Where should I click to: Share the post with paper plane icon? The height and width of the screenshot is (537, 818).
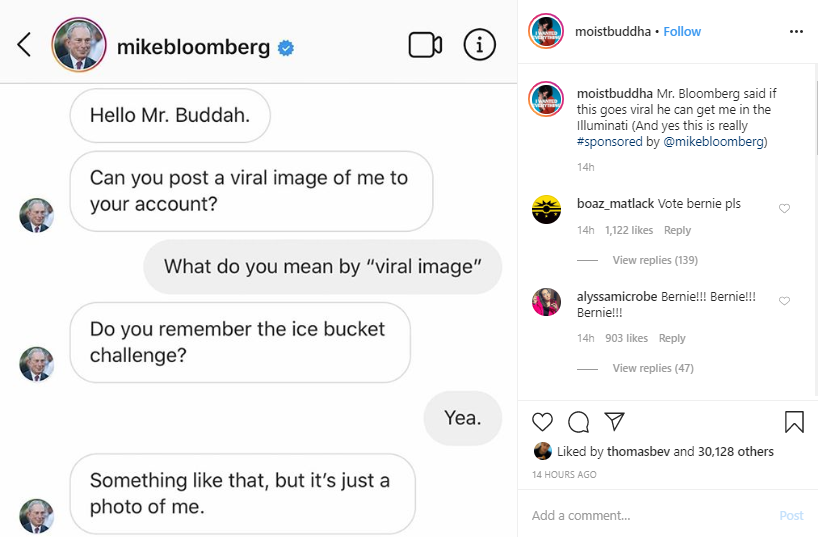click(615, 421)
